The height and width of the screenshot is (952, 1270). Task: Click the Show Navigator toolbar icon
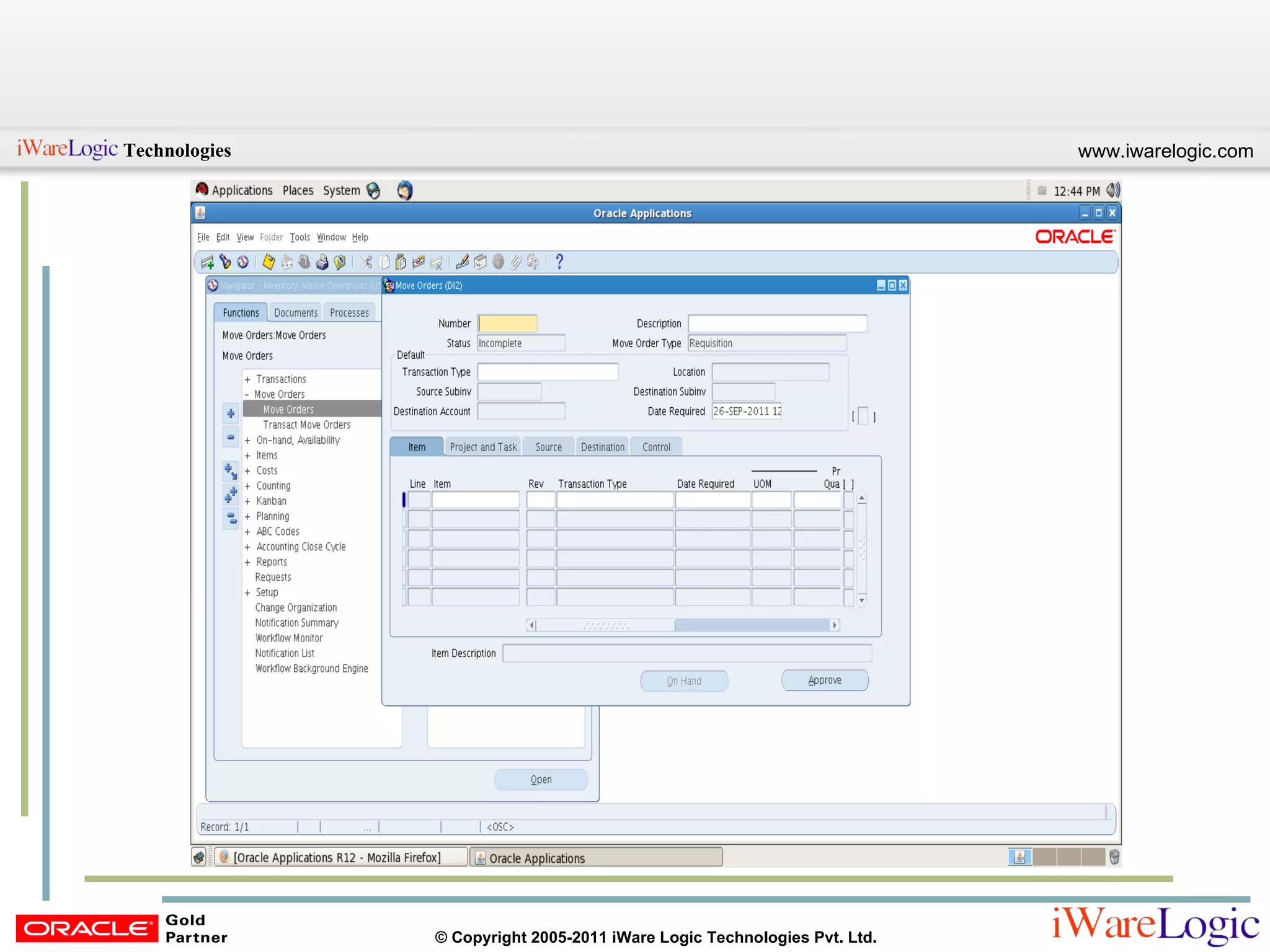click(243, 262)
